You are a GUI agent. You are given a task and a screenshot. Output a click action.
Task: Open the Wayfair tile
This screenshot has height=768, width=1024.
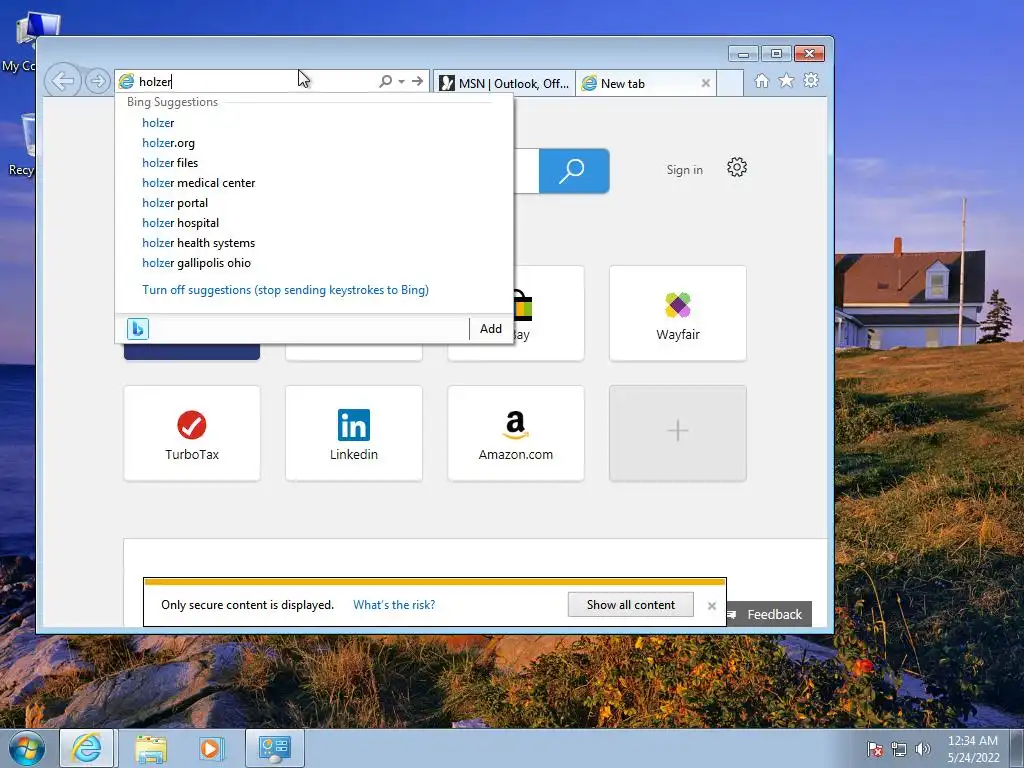678,313
